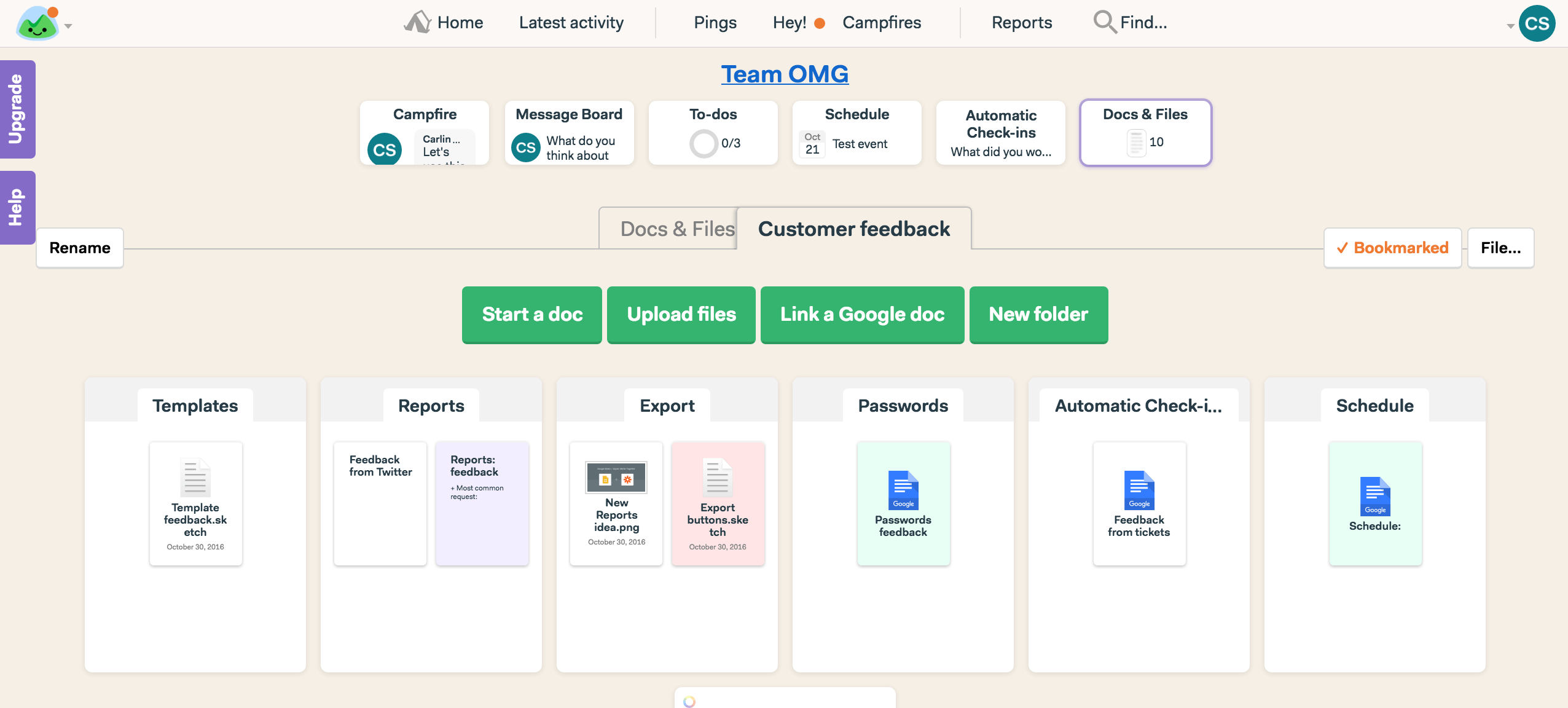Open search using the Find magnifier icon
1568x708 pixels.
[x=1104, y=22]
